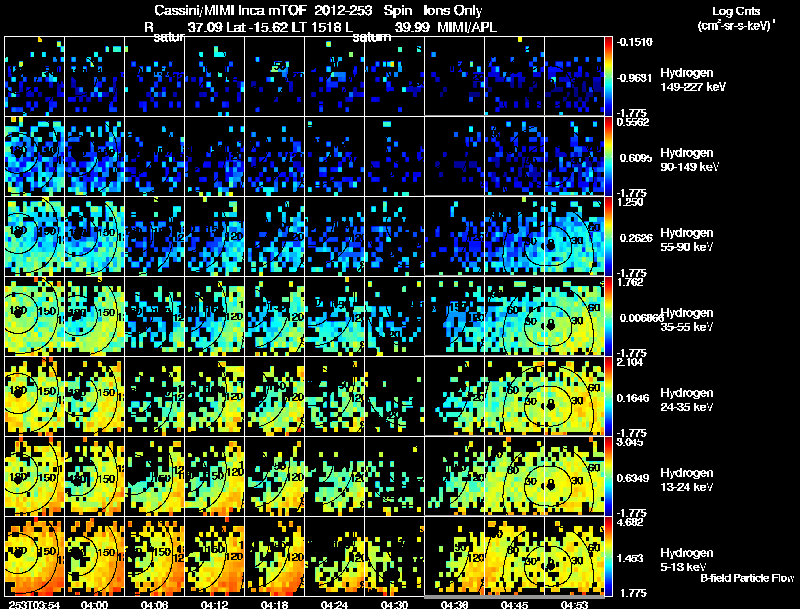Click the '04:53' time axis label
800x609 pixels.
click(574, 605)
